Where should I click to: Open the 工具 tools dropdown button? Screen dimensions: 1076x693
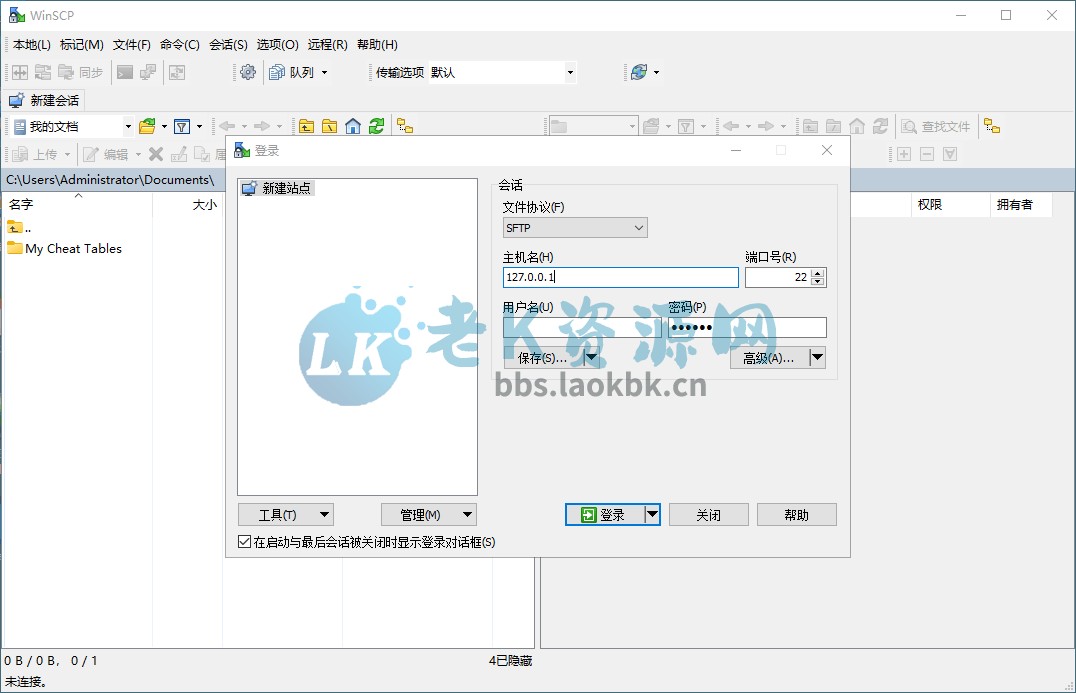[285, 515]
